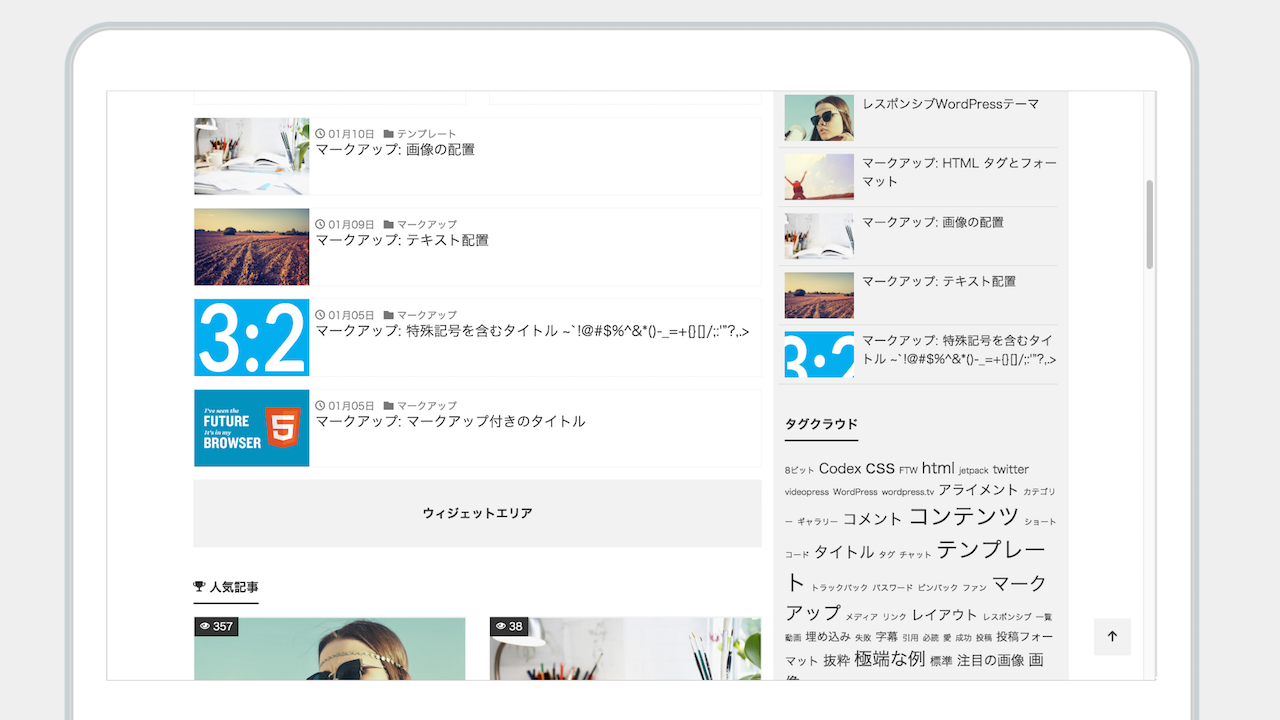Viewport: 1280px width, 720px height.
Task: Click the folder icon beside テンプレート category
Action: 389,134
